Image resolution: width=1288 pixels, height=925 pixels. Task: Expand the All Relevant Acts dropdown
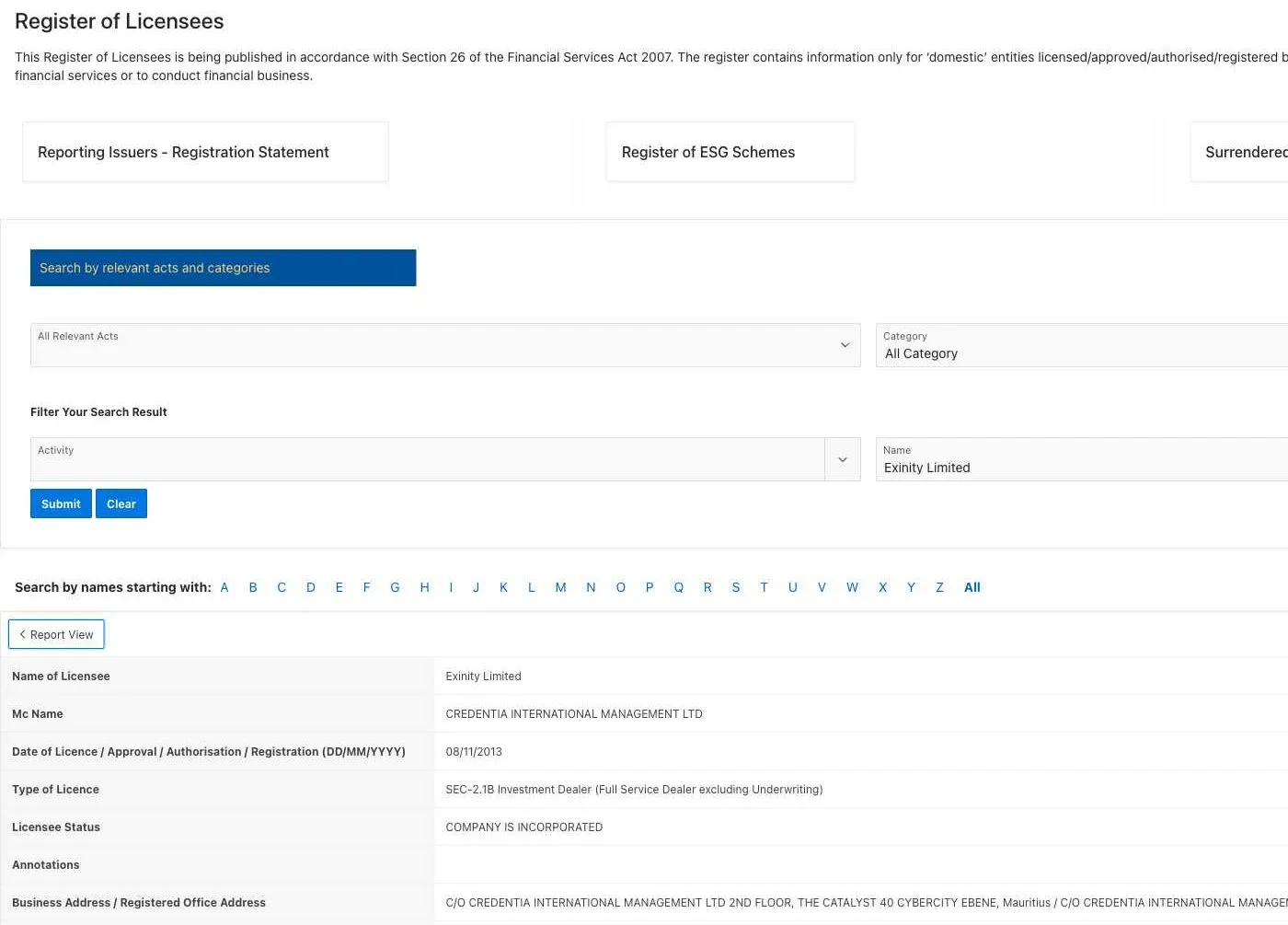pyautogui.click(x=445, y=345)
